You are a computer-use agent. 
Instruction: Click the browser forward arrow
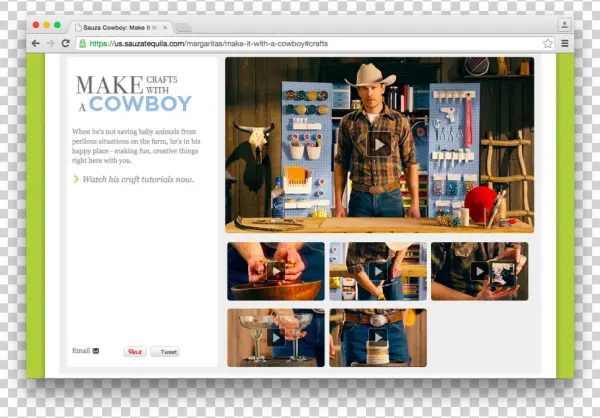(50, 44)
